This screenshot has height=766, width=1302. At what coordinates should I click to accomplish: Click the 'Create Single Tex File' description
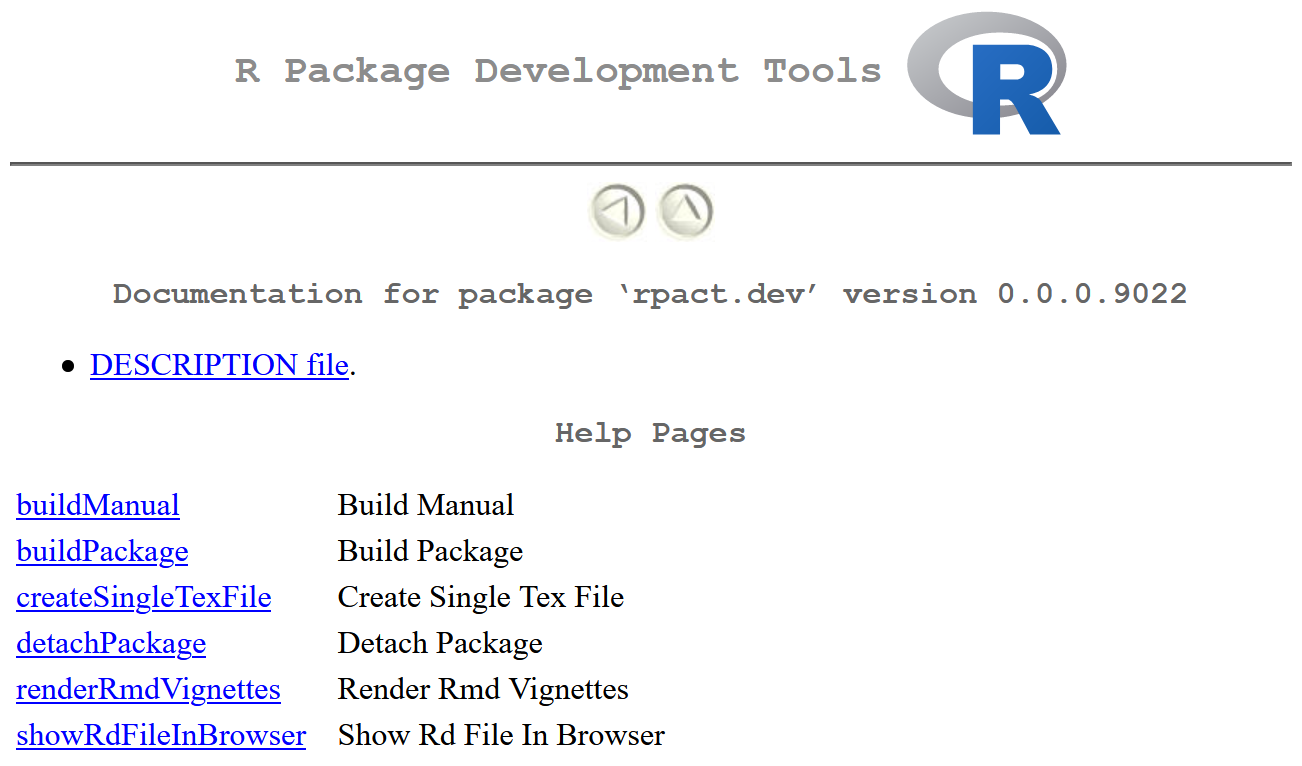point(481,597)
